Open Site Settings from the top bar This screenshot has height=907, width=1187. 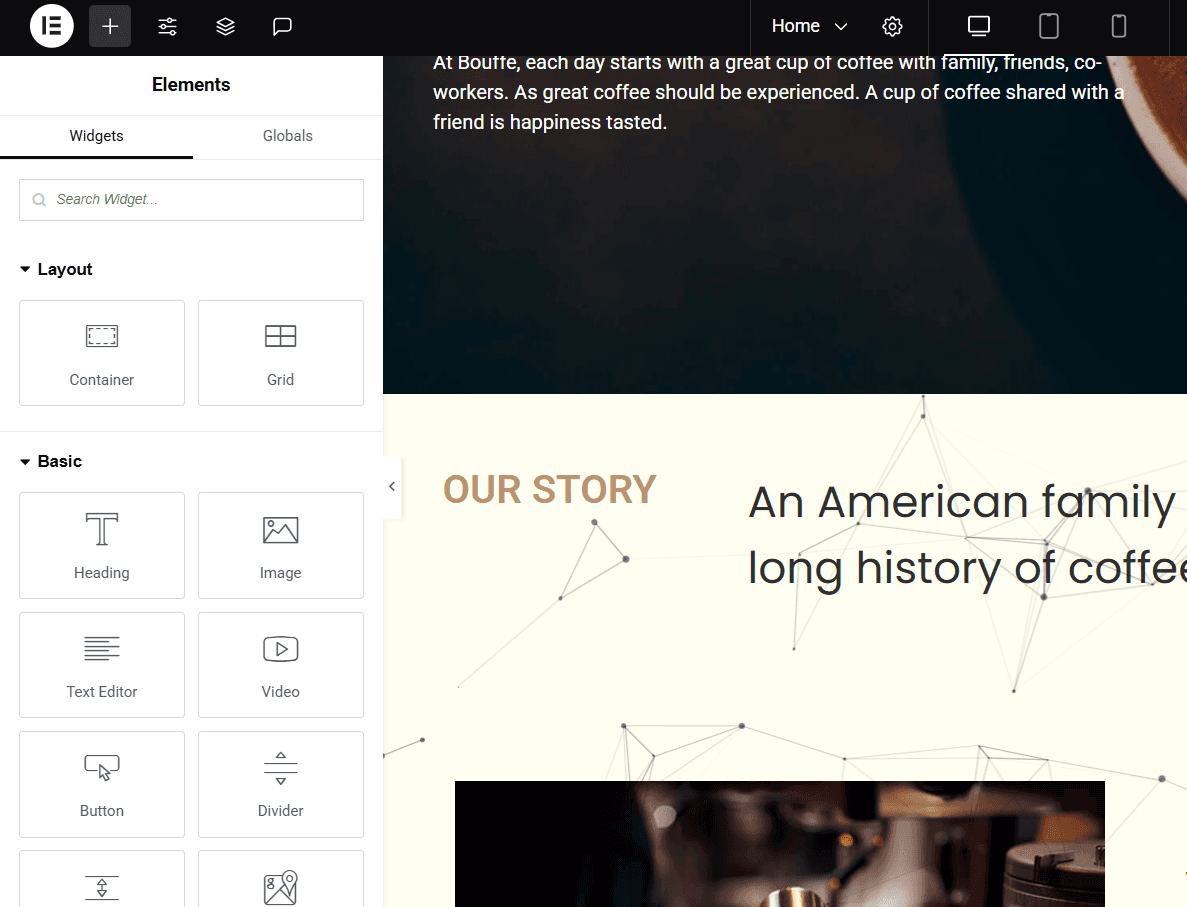click(x=167, y=26)
